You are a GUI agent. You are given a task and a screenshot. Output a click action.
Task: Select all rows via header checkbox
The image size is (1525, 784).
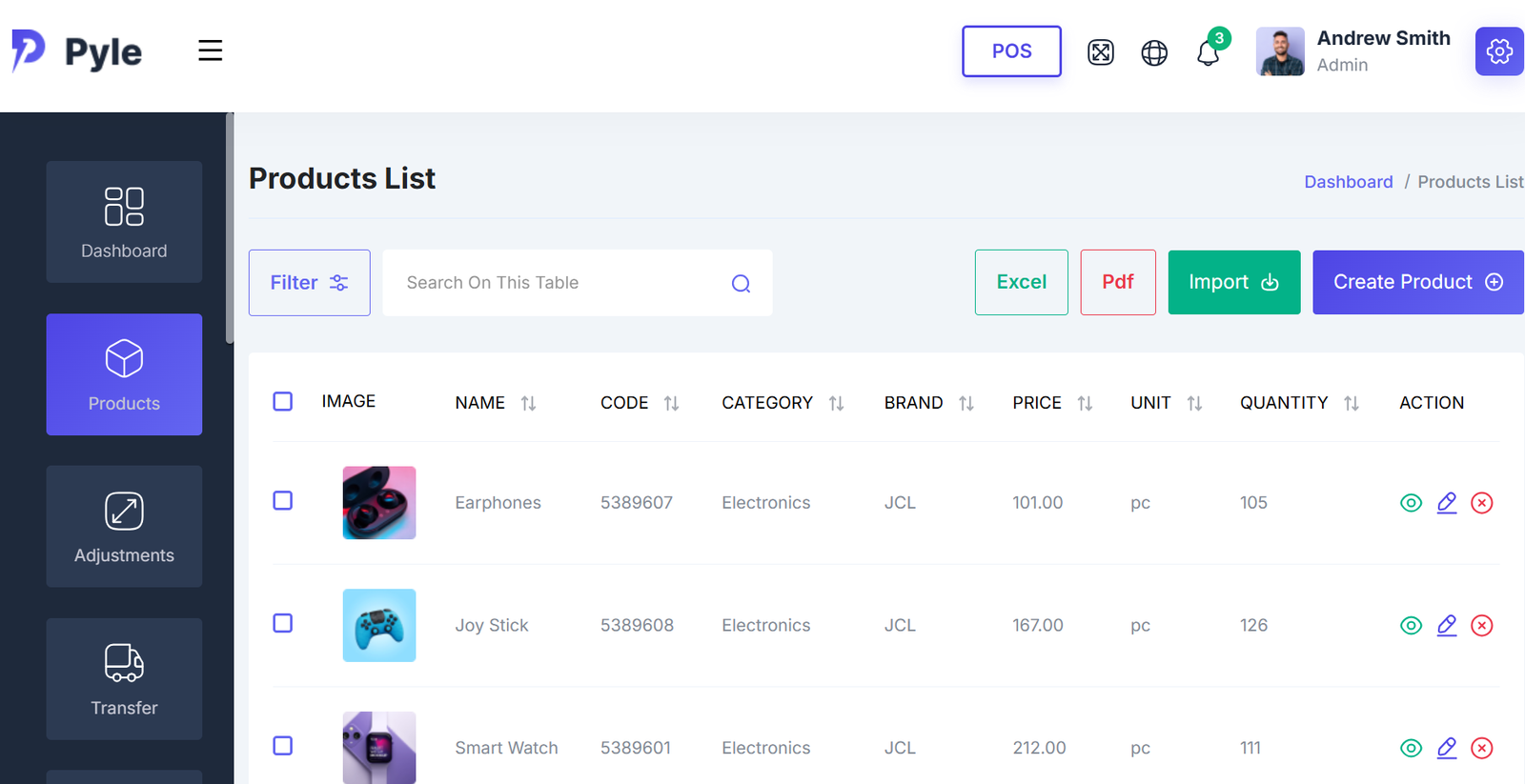283,401
